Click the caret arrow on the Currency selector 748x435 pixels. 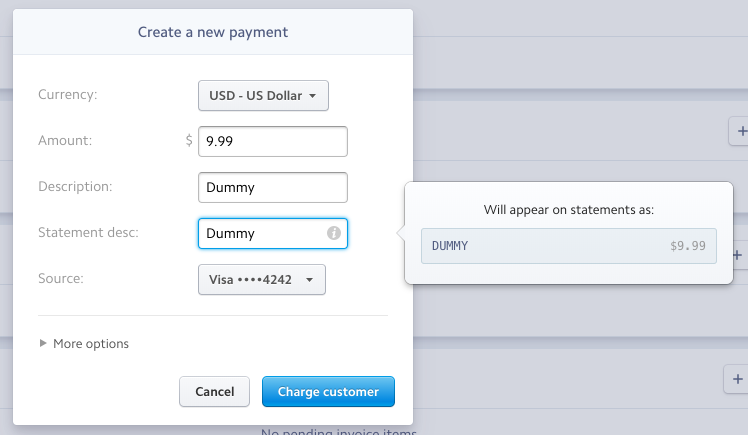click(x=312, y=96)
